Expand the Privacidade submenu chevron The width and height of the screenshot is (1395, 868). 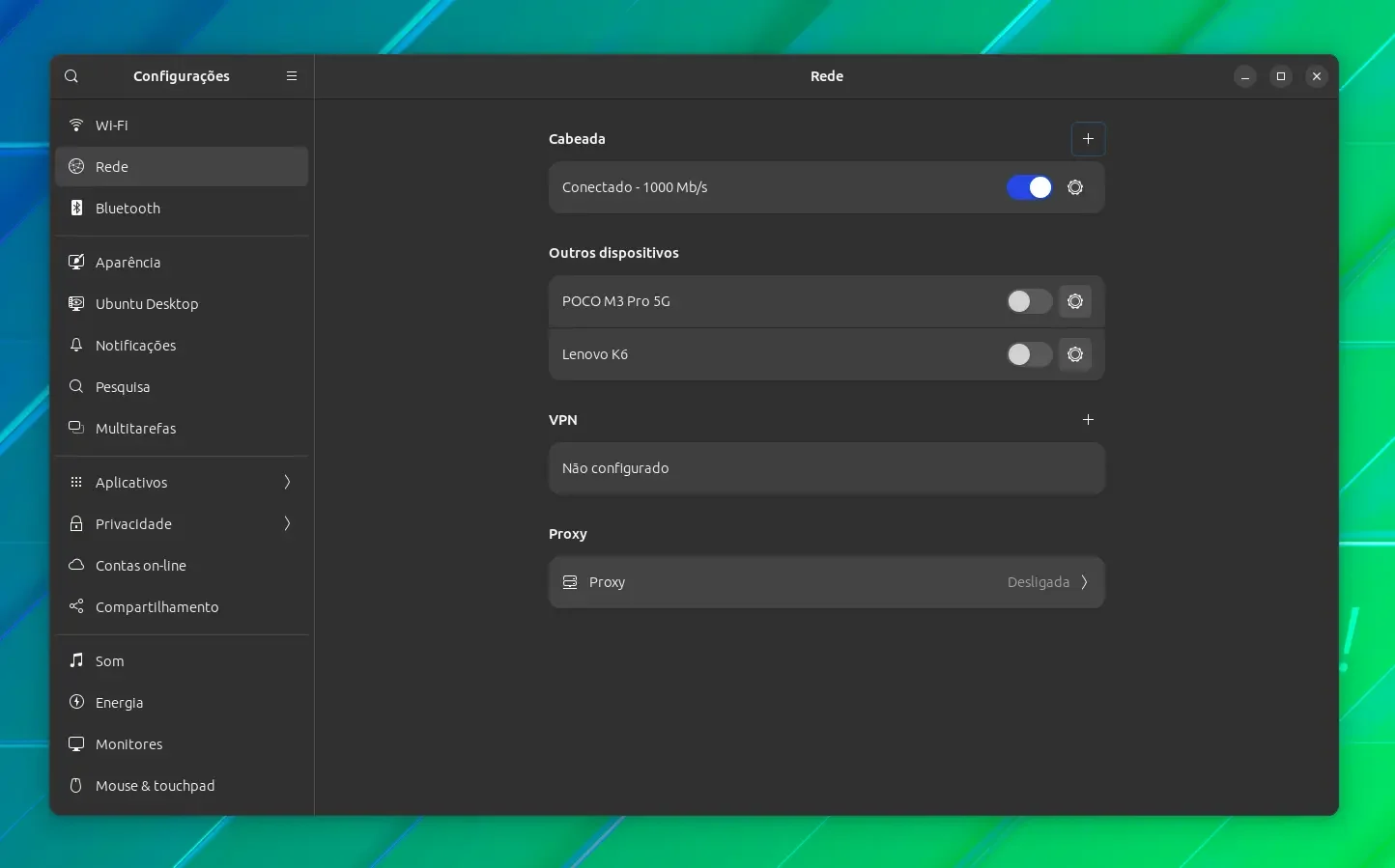coord(287,524)
